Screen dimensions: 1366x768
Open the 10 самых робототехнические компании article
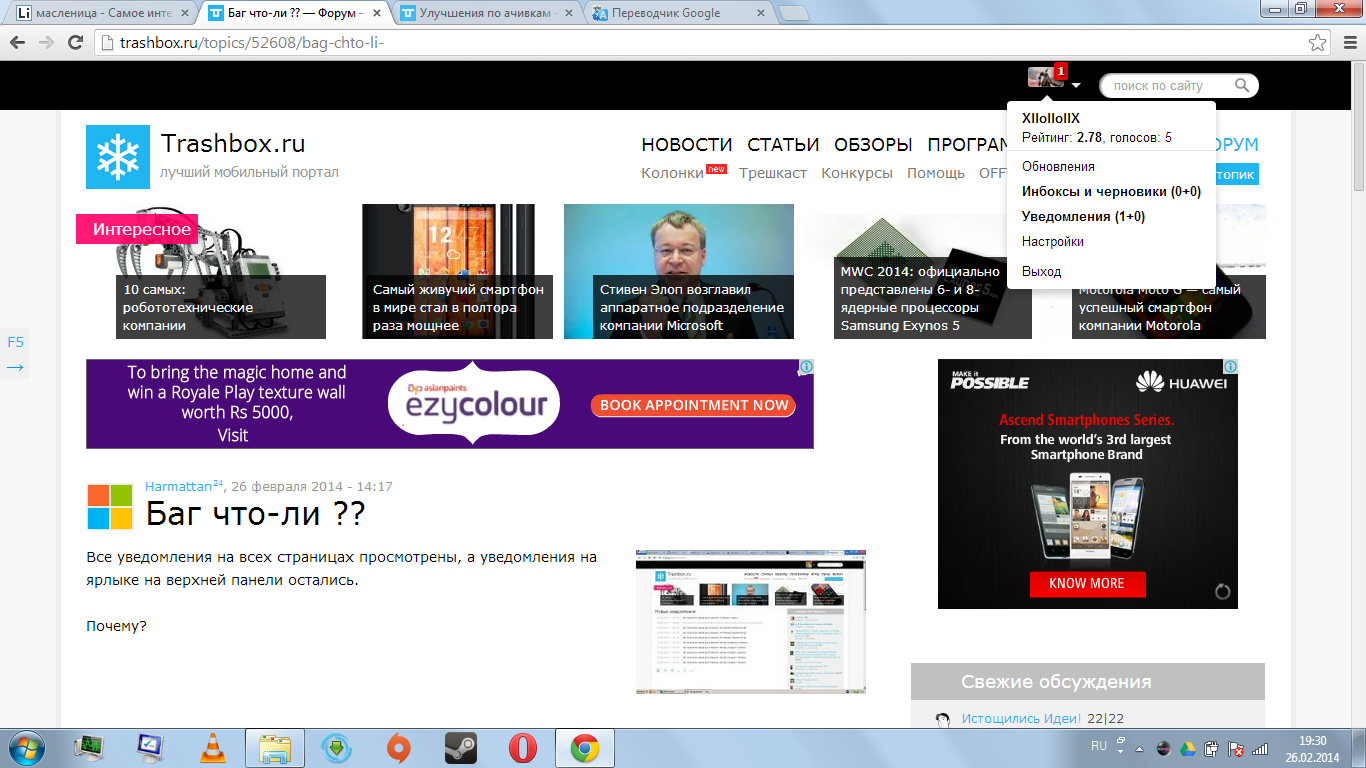220,307
